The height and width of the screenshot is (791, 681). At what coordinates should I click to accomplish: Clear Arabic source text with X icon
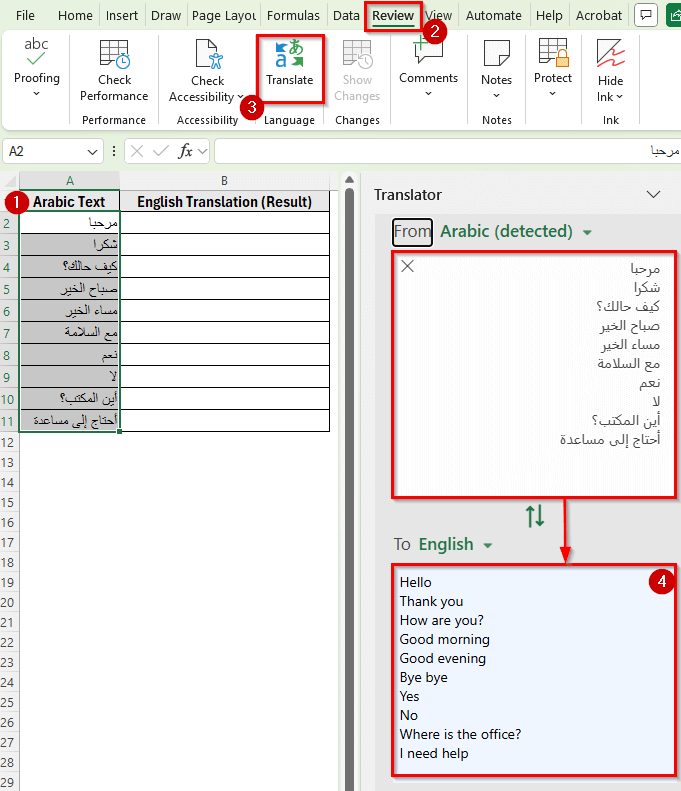408,266
